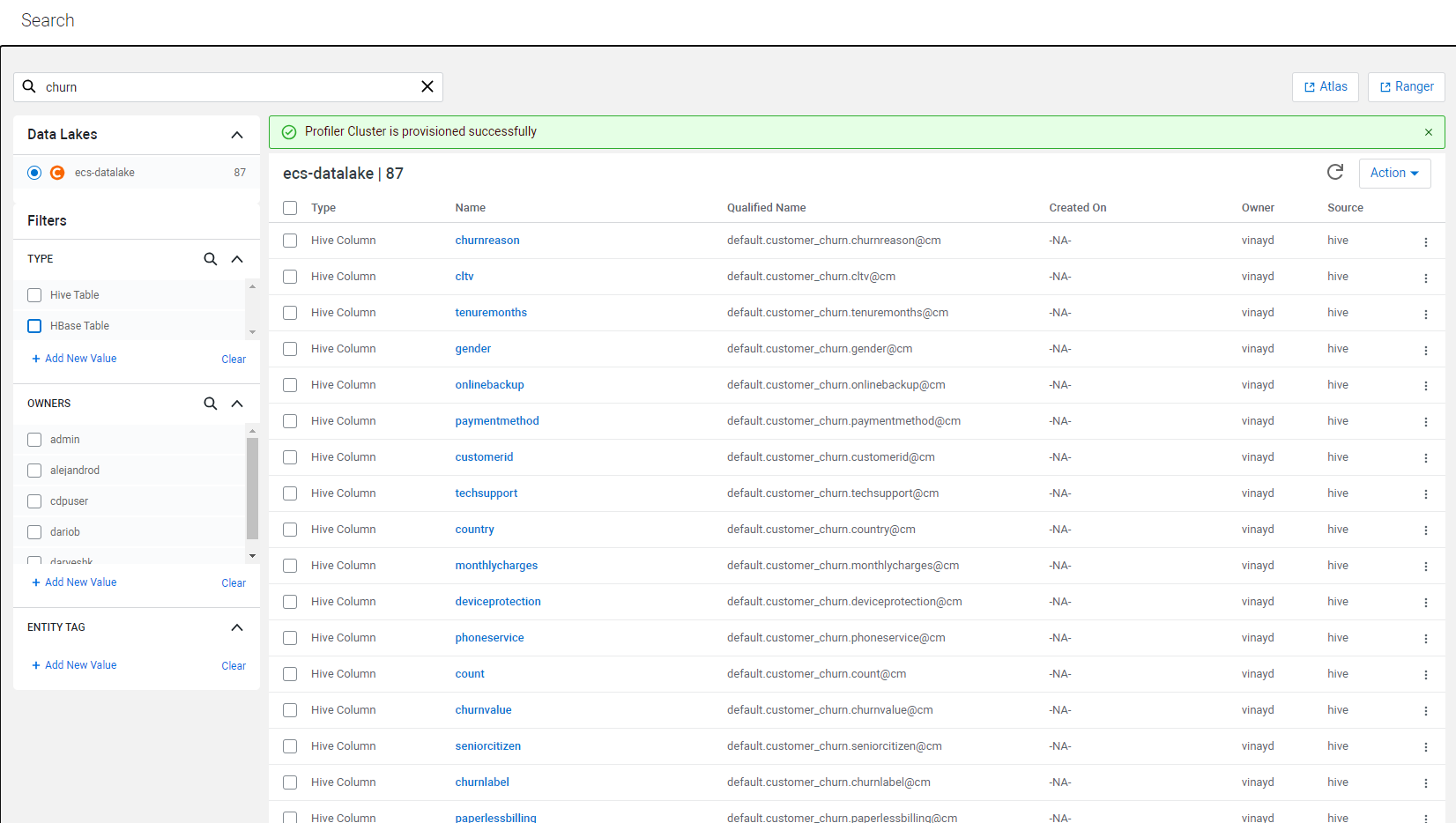Check the alejandrod owner filter
The image size is (1456, 823).
pos(34,471)
